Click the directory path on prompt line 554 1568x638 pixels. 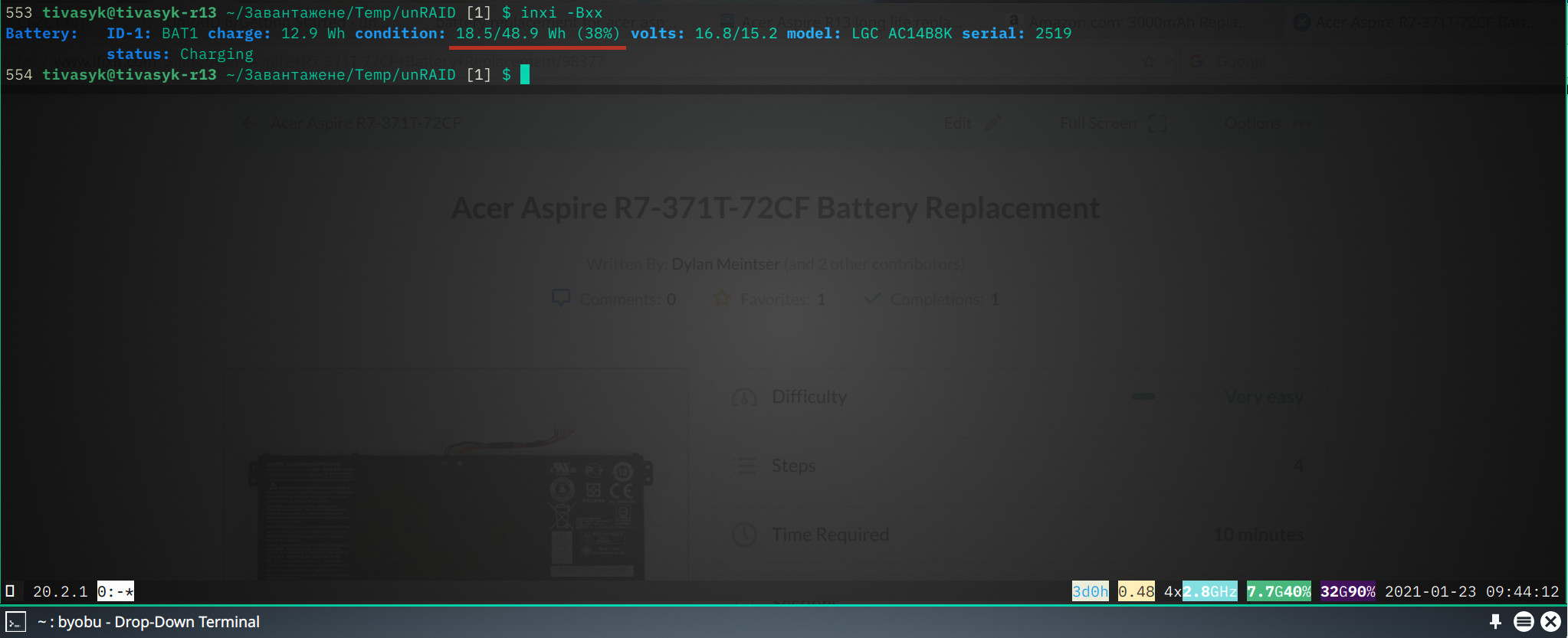340,75
